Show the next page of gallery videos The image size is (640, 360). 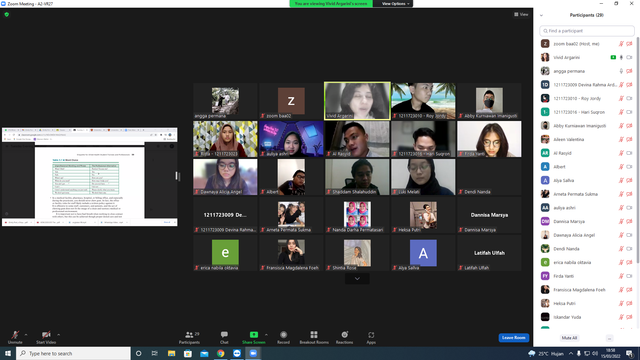pos(357,278)
